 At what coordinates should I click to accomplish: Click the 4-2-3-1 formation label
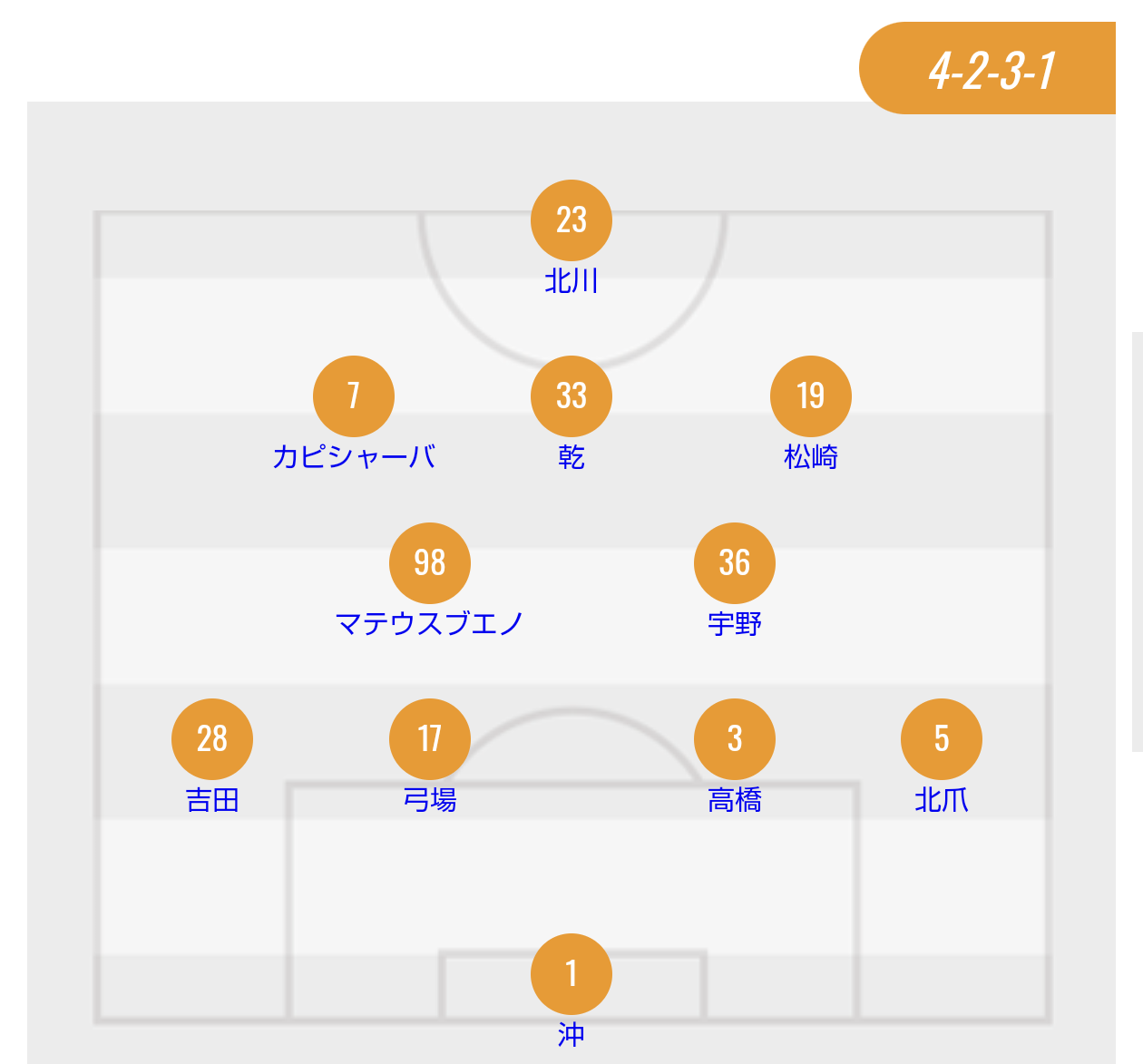click(x=992, y=69)
